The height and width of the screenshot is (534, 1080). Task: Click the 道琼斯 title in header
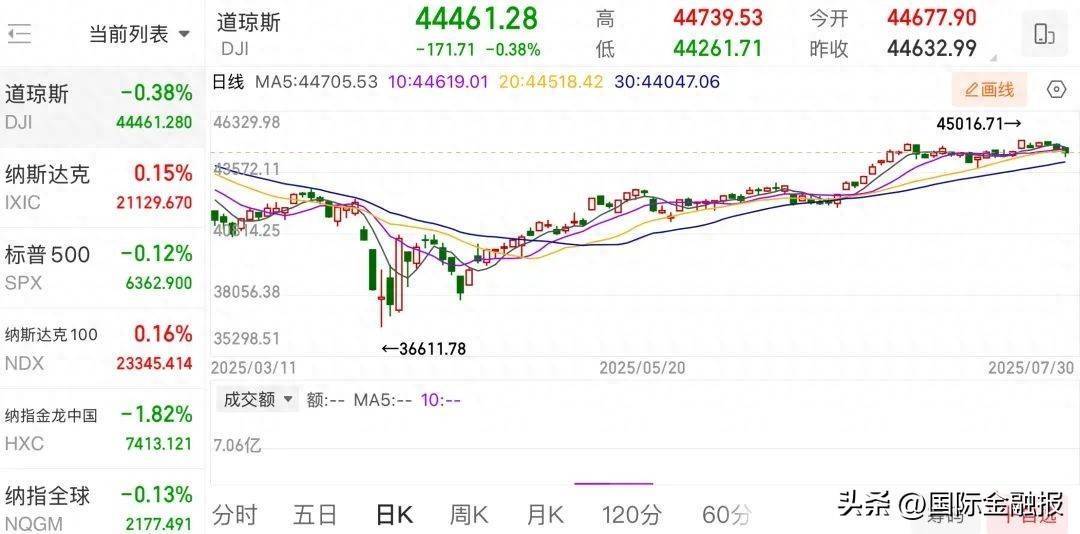tap(249, 22)
